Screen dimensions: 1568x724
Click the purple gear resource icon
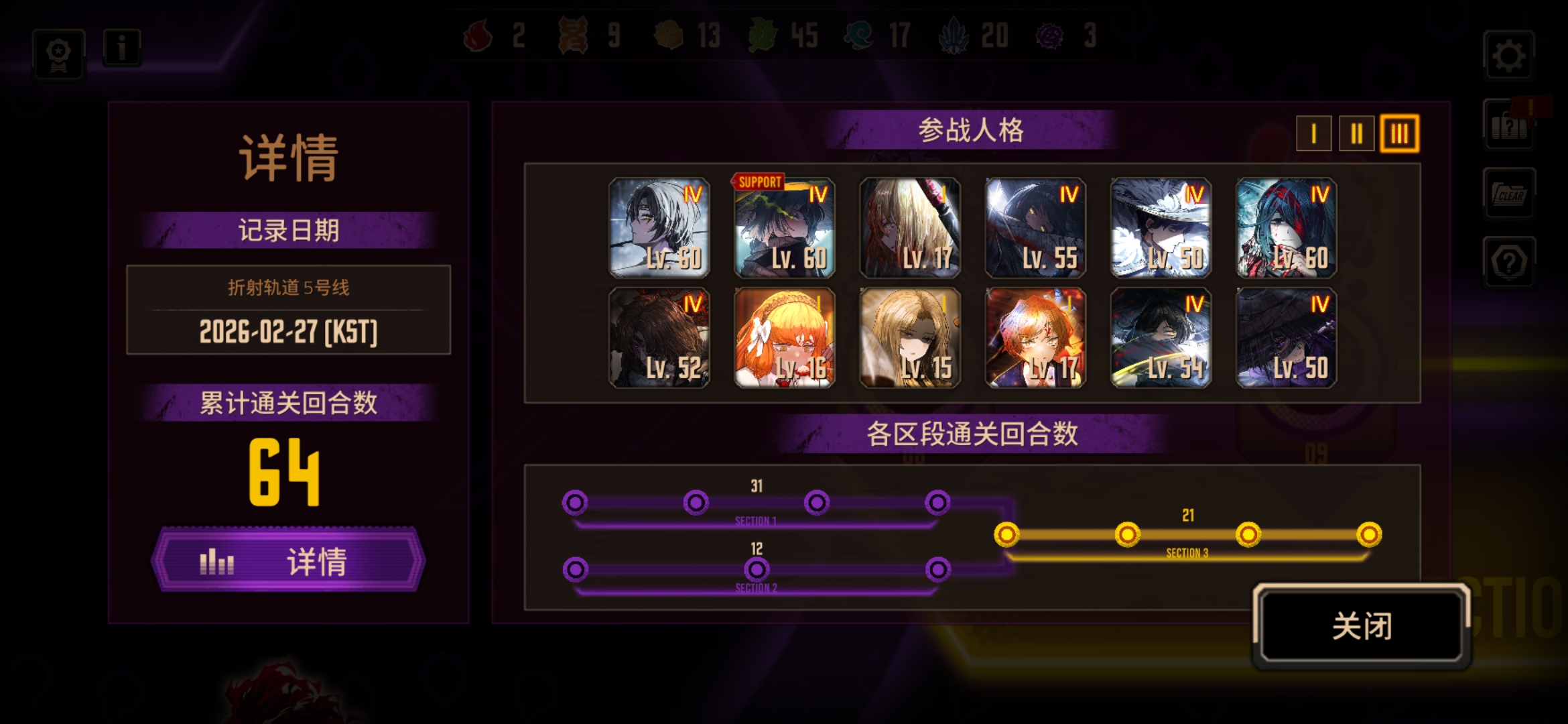[1049, 36]
